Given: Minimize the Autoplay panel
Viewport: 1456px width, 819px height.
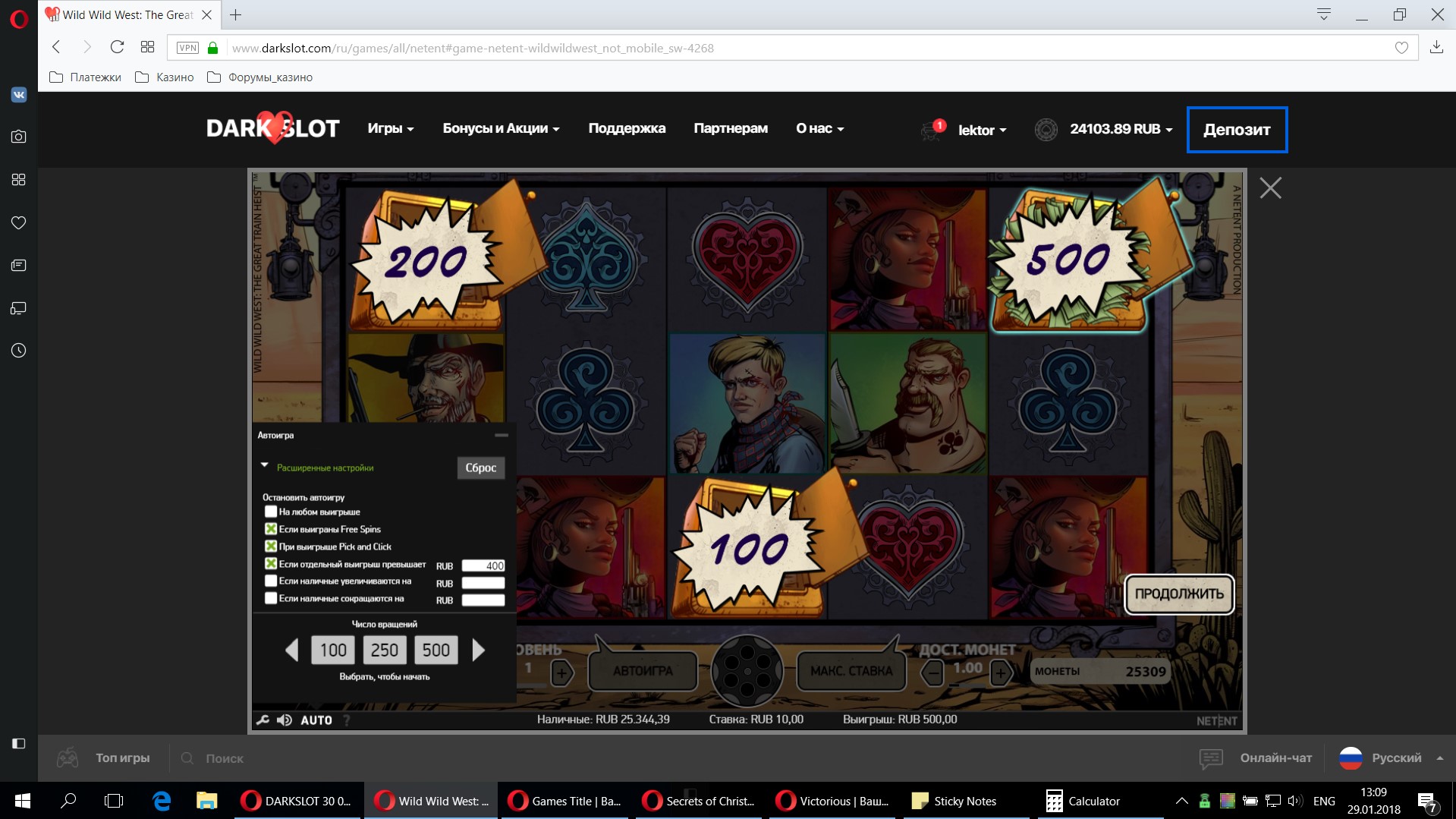Looking at the screenshot, I should click(x=502, y=436).
